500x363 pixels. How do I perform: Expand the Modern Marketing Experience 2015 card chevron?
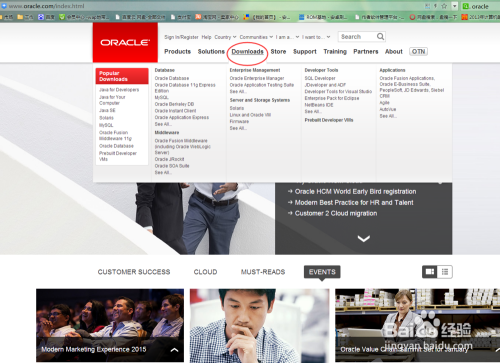[x=174, y=350]
